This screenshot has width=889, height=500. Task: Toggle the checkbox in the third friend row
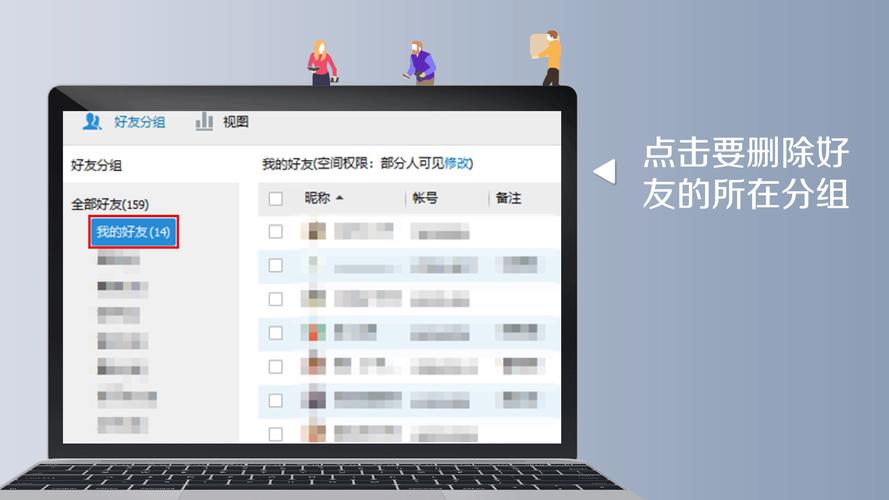tap(275, 299)
